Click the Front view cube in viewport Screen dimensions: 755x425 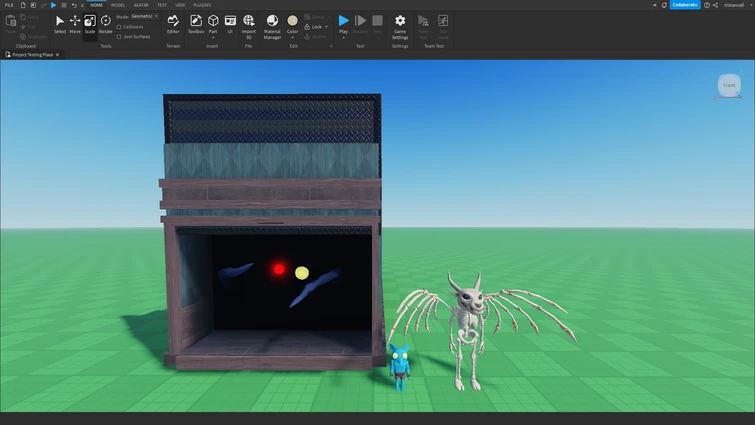tap(728, 86)
